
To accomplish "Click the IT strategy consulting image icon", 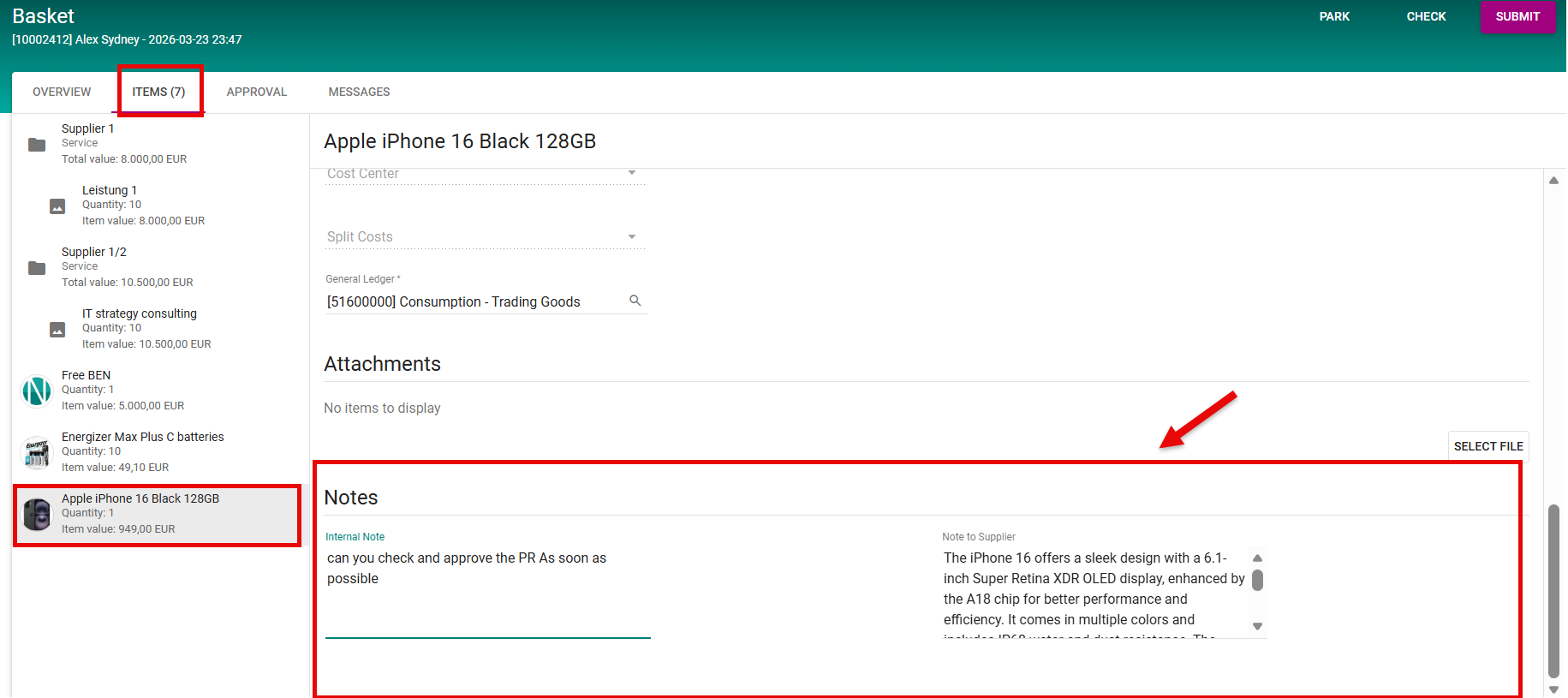I will [x=57, y=330].
